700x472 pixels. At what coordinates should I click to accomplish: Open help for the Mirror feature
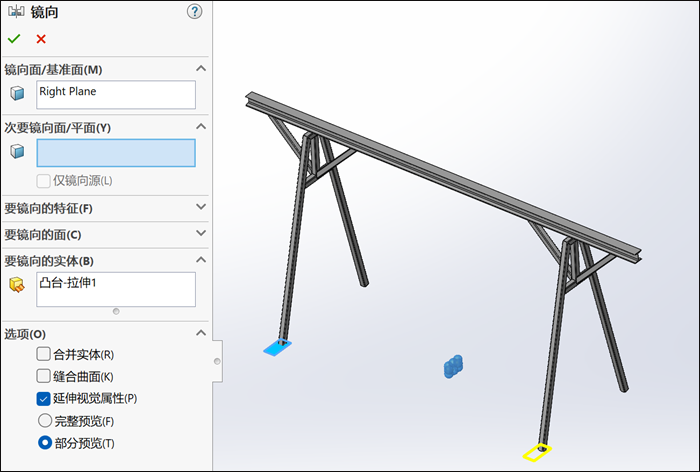click(x=194, y=12)
